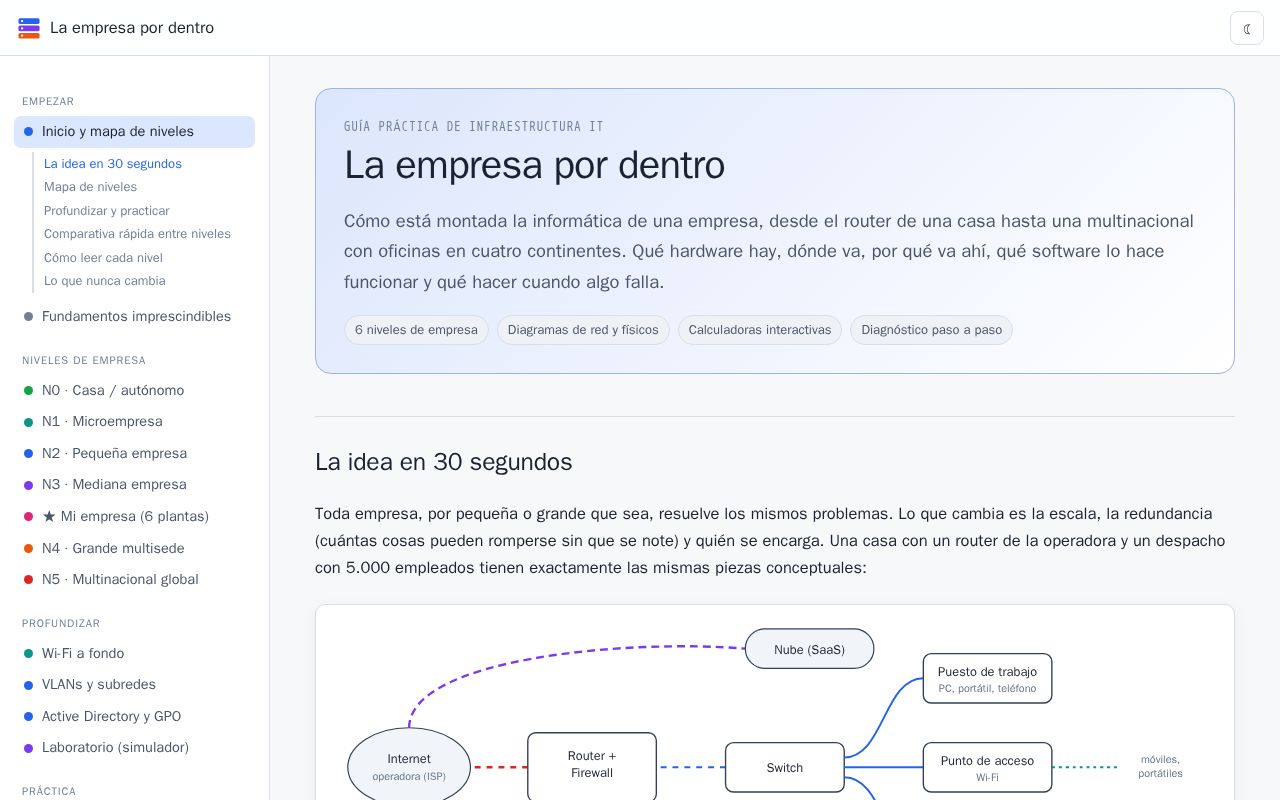This screenshot has width=1280, height=800.
Task: Open 'VLANs y subredes' in sidebar
Action: [134, 685]
